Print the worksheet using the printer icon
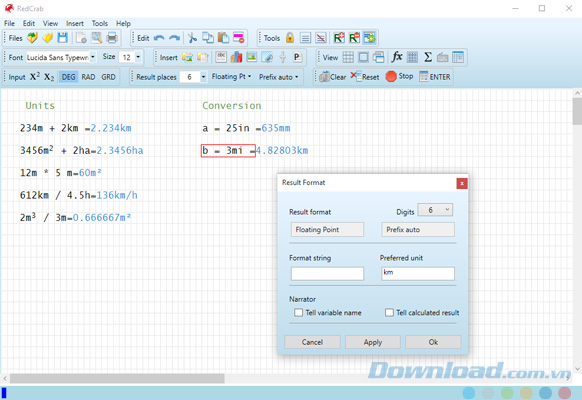 tap(112, 37)
